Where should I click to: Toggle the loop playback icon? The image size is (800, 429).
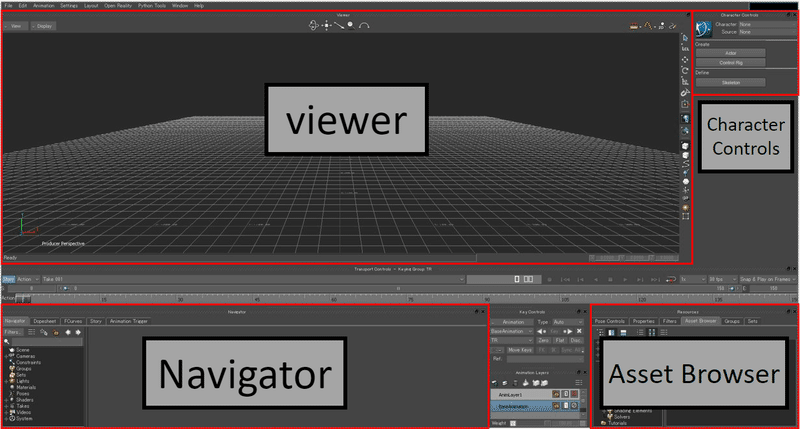coord(671,280)
